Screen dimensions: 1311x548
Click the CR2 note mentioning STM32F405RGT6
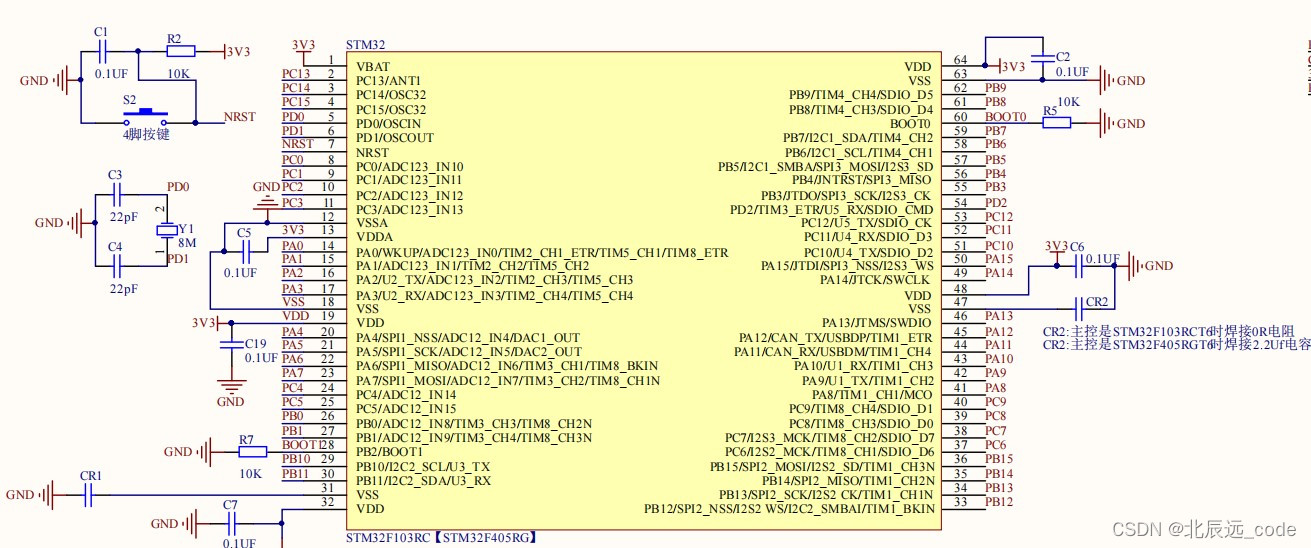coord(1177,345)
